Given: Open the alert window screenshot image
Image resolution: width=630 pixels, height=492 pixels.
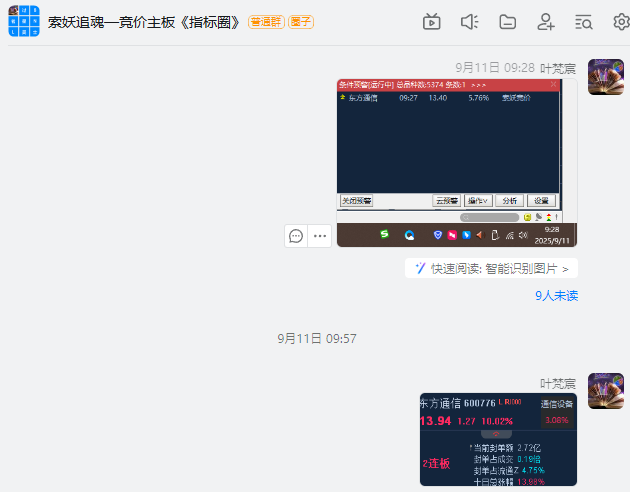Looking at the screenshot, I should [x=457, y=163].
